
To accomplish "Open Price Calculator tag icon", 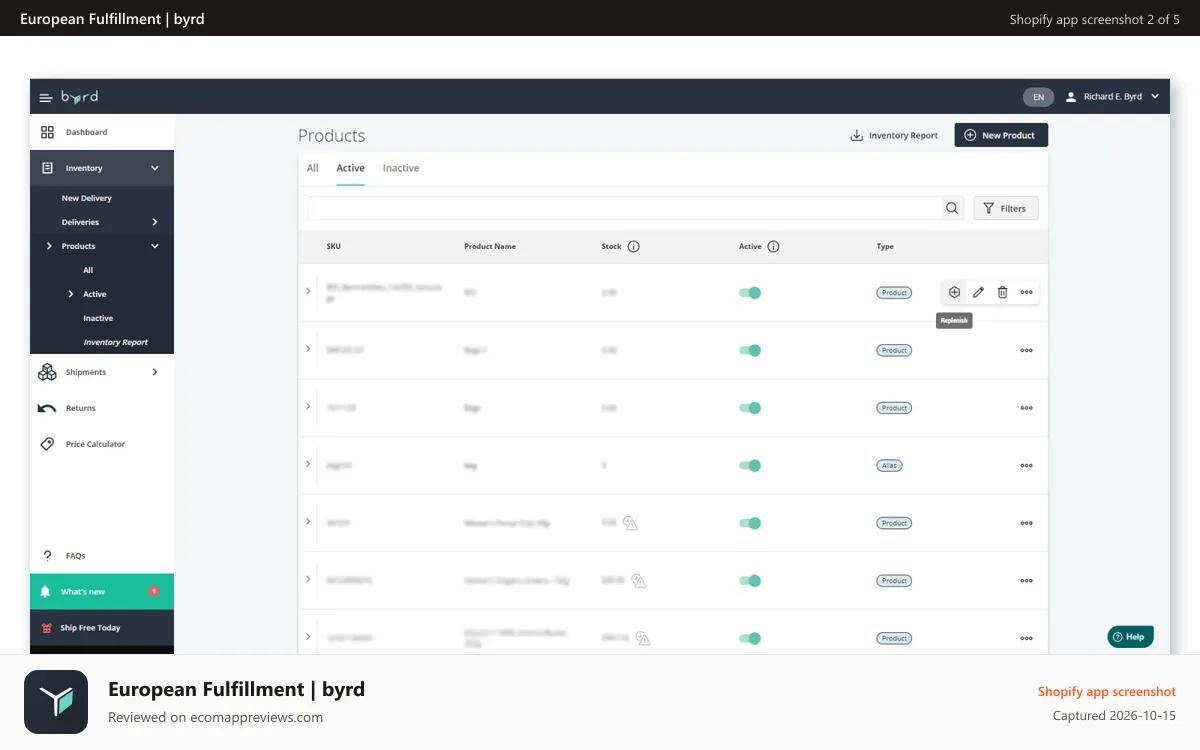I will point(47,444).
